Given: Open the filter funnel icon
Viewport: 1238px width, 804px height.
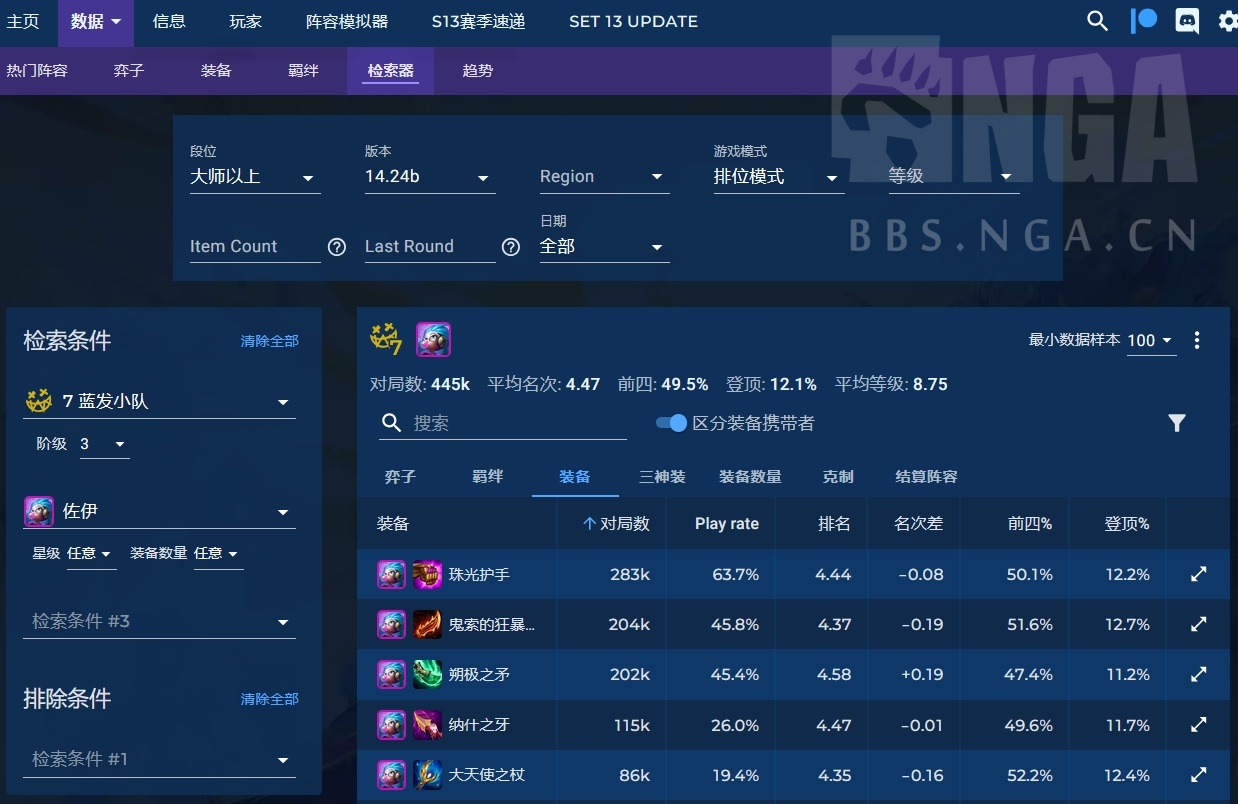Looking at the screenshot, I should 1177,423.
